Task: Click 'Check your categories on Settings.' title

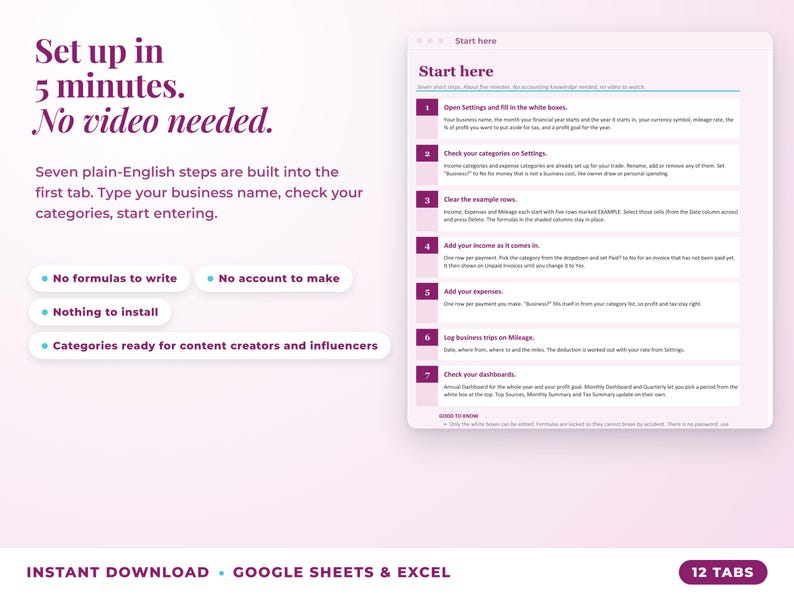Action: click(x=495, y=153)
